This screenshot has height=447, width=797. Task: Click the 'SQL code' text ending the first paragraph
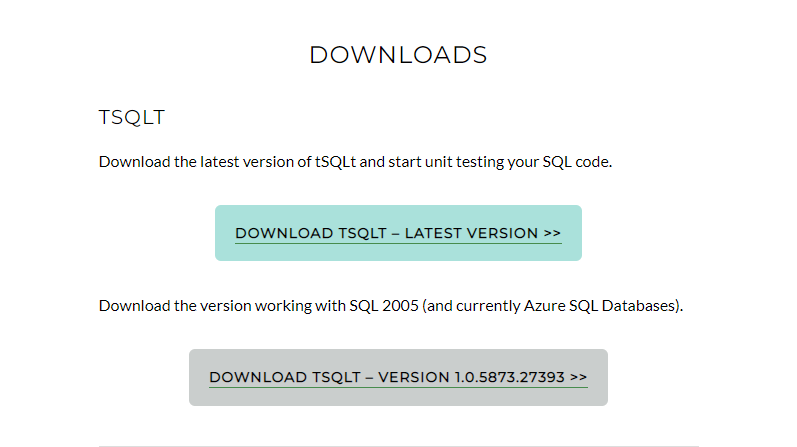(x=576, y=162)
